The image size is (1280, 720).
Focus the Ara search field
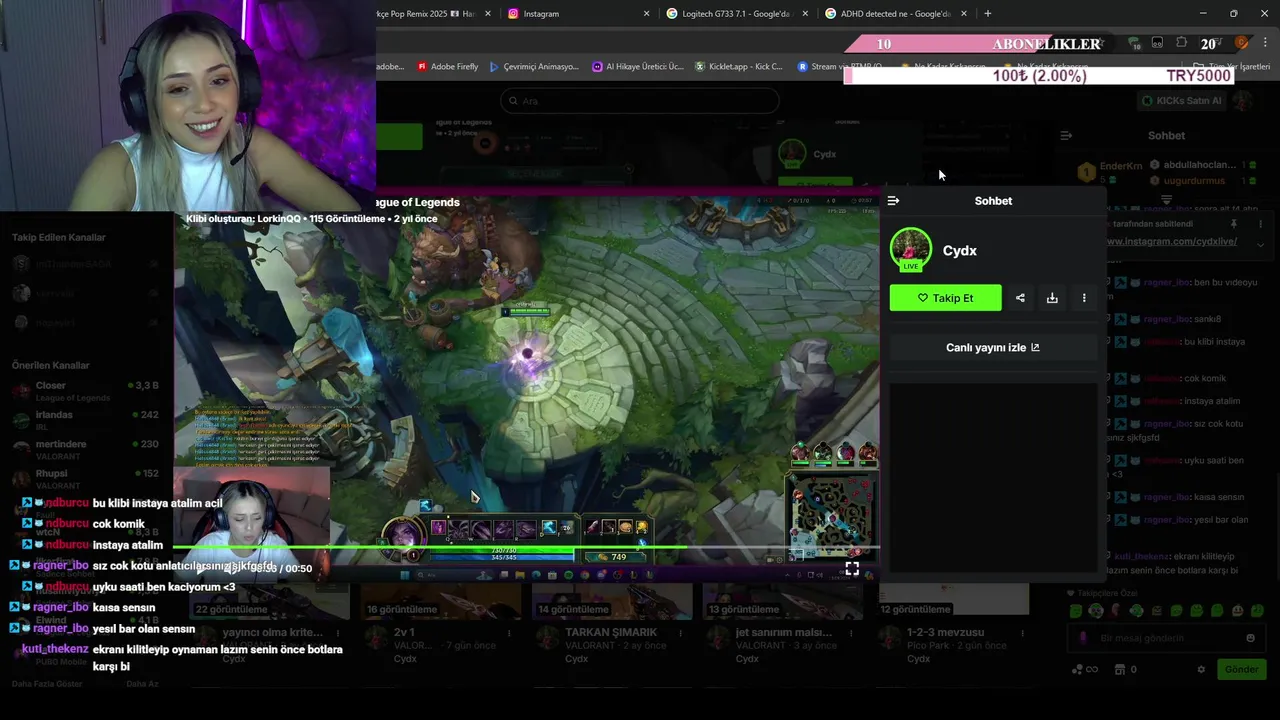(640, 101)
